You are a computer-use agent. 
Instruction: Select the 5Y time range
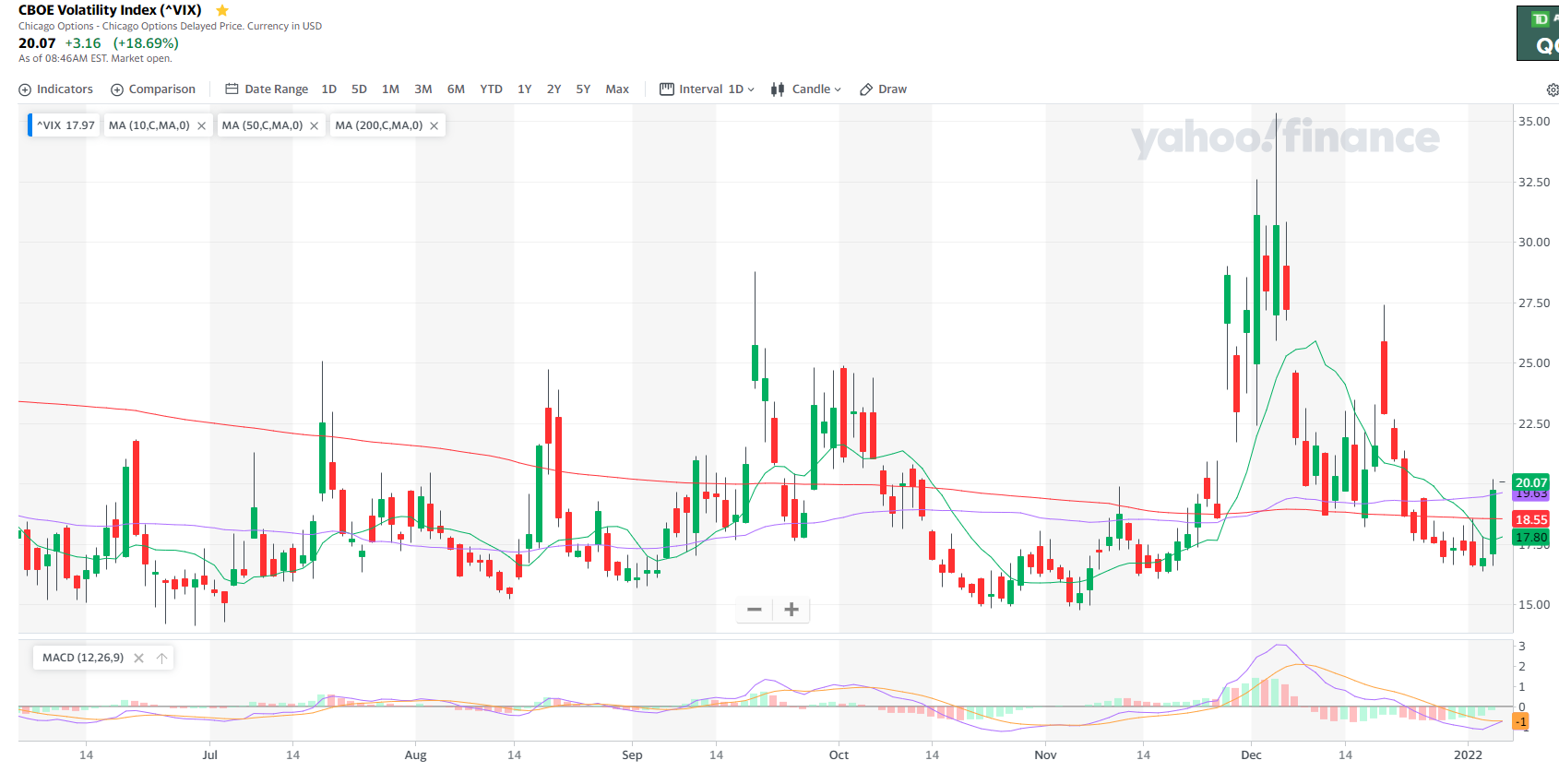(584, 89)
